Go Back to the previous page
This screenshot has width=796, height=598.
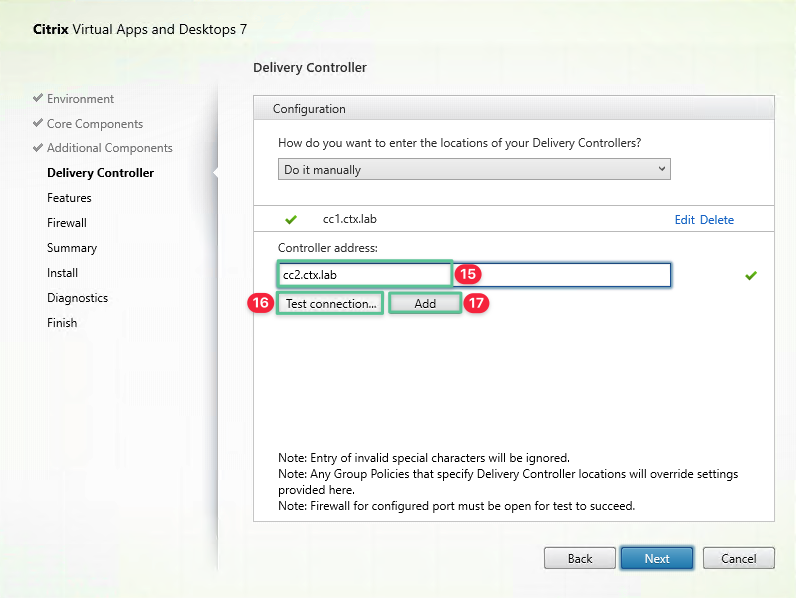(x=580, y=559)
